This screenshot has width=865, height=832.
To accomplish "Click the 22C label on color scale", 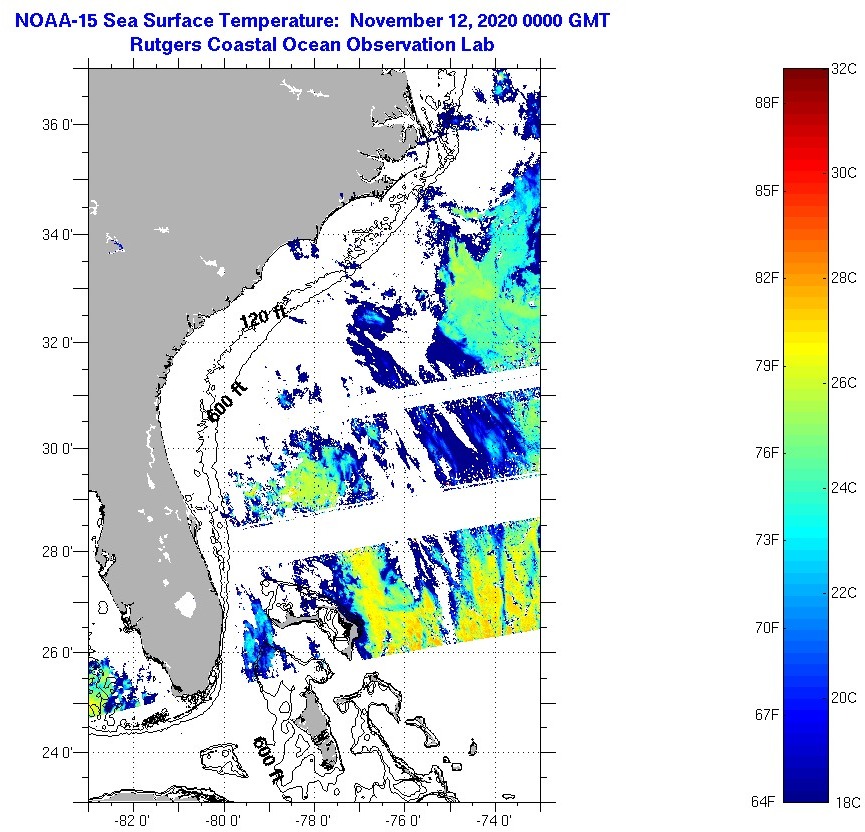I will [x=844, y=593].
